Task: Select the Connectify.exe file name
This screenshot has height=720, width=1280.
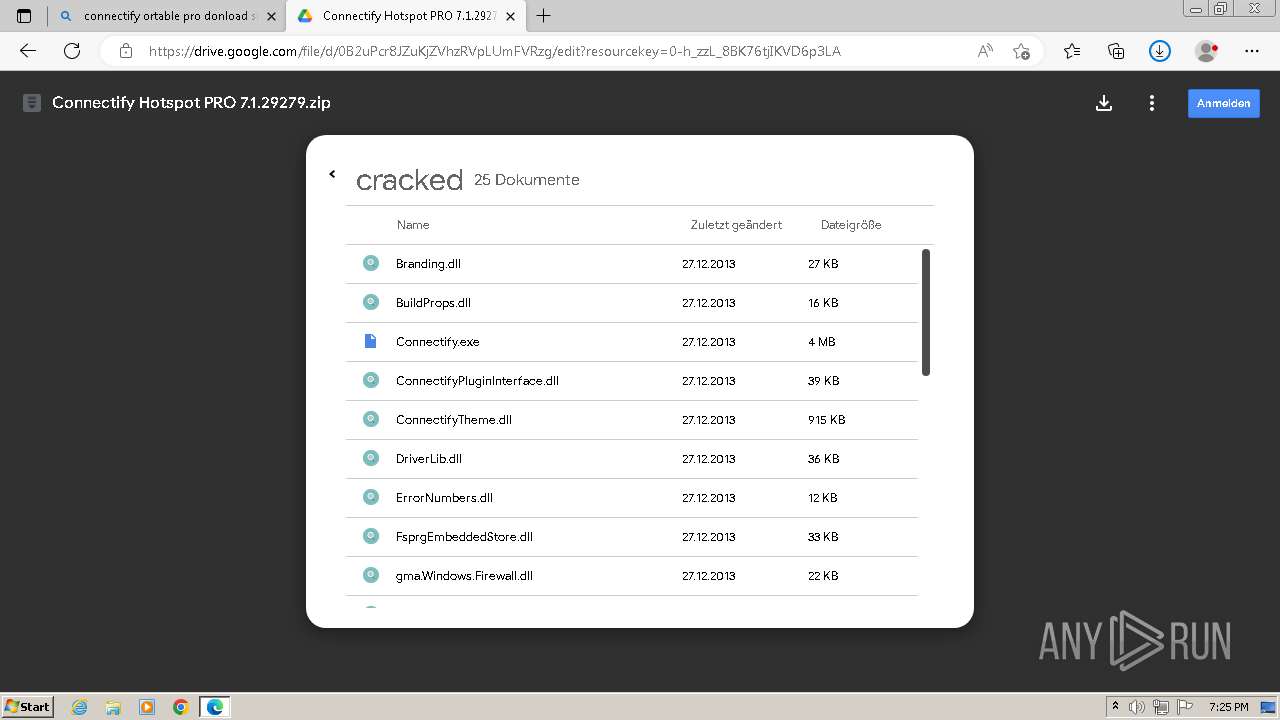Action: 437,342
